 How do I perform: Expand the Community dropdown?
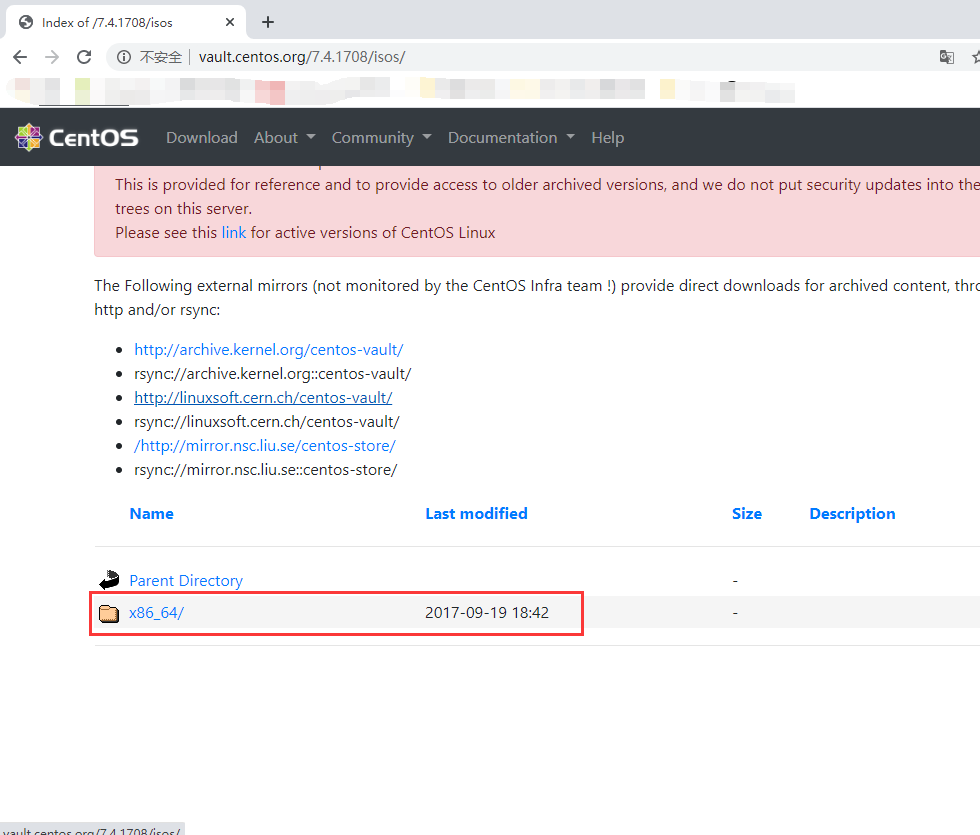pos(381,138)
